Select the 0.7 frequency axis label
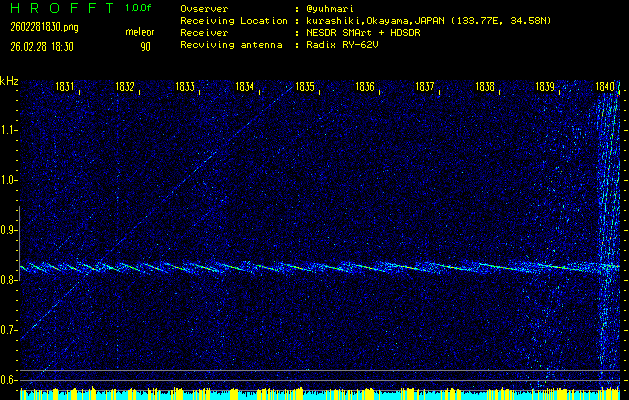Viewport: 629px width, 400px height. 9,330
